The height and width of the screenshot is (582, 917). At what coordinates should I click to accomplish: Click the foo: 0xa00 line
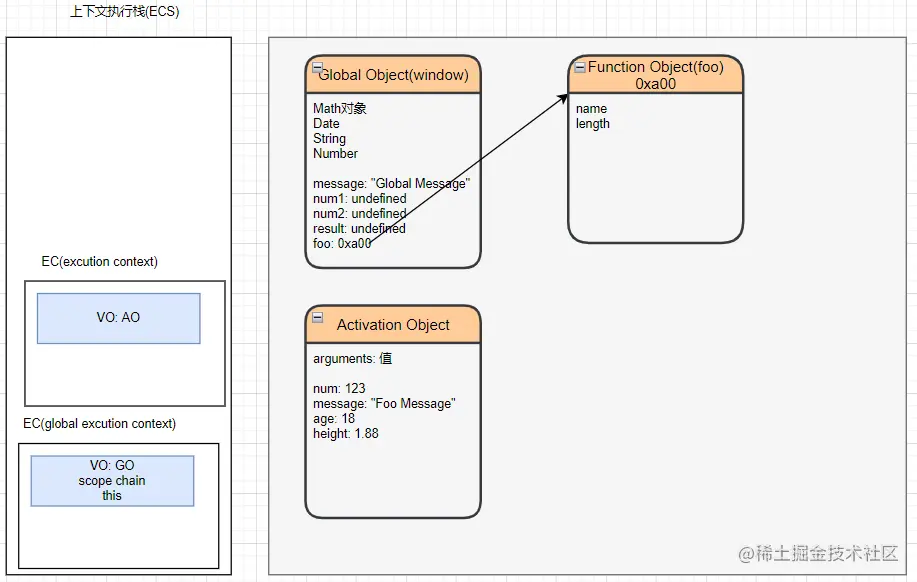click(342, 243)
